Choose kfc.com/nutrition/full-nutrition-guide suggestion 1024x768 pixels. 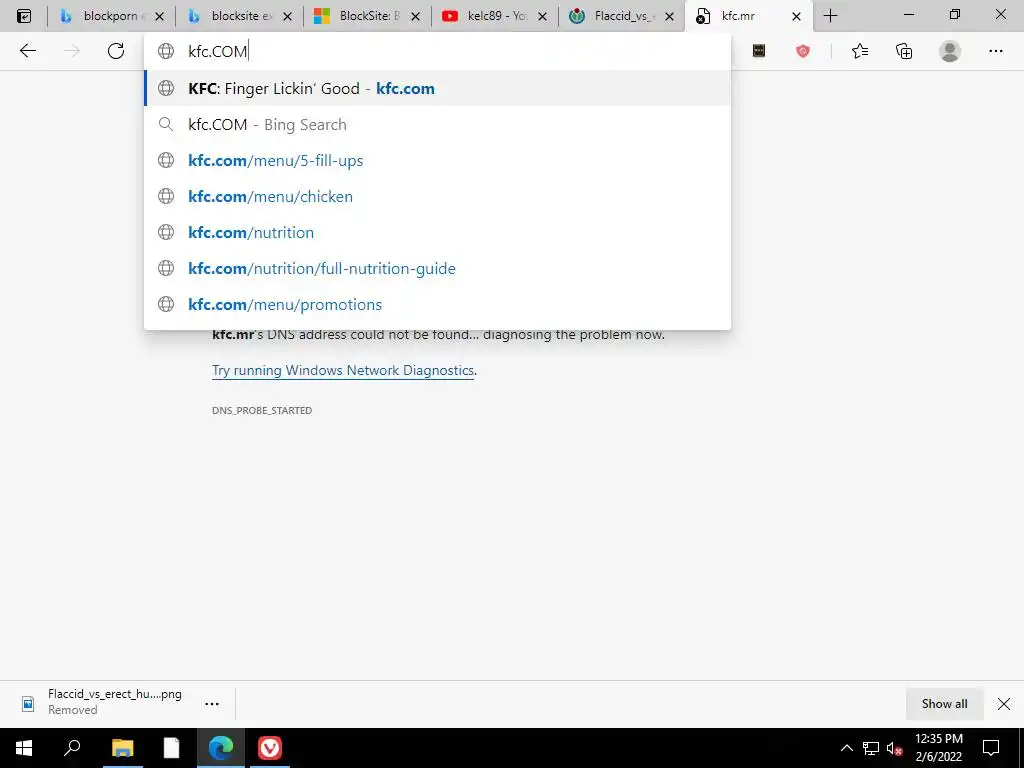(438, 268)
